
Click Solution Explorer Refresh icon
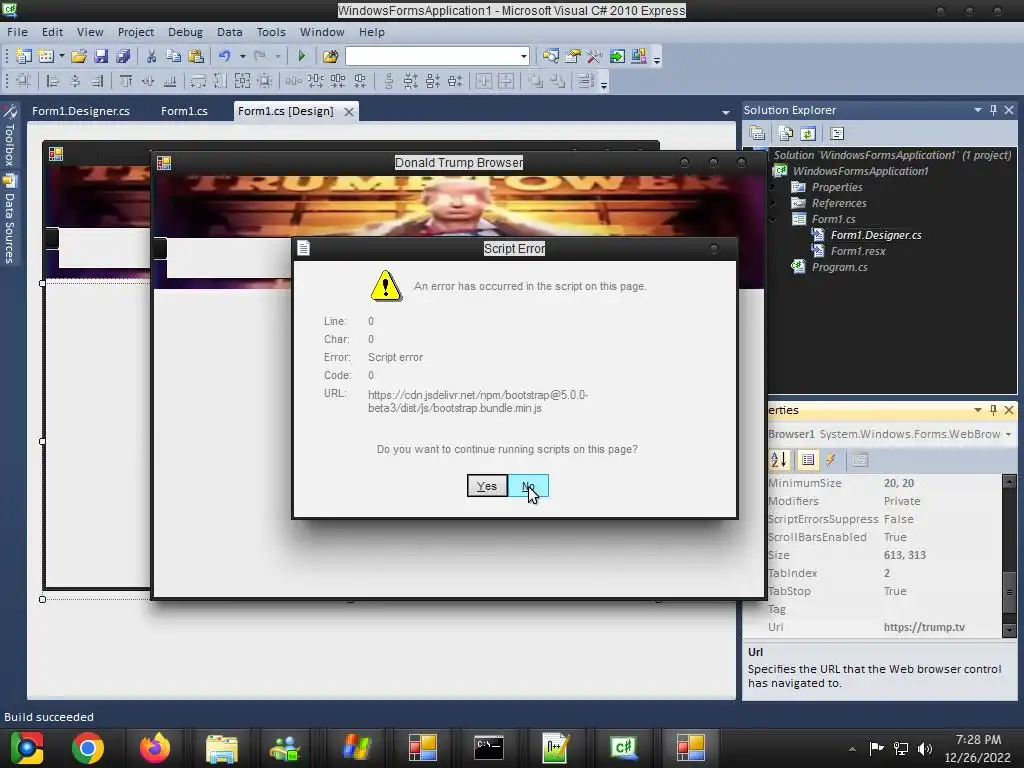click(808, 134)
